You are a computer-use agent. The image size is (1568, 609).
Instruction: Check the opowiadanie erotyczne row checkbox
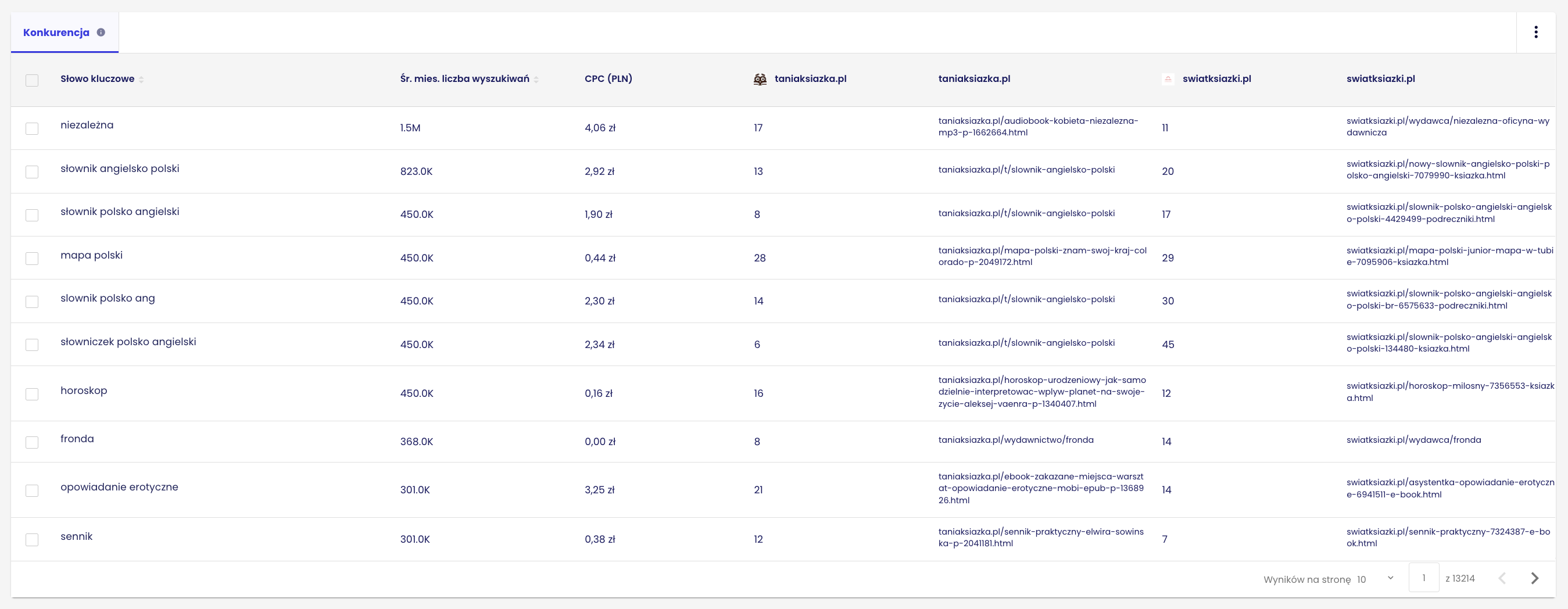(33, 490)
